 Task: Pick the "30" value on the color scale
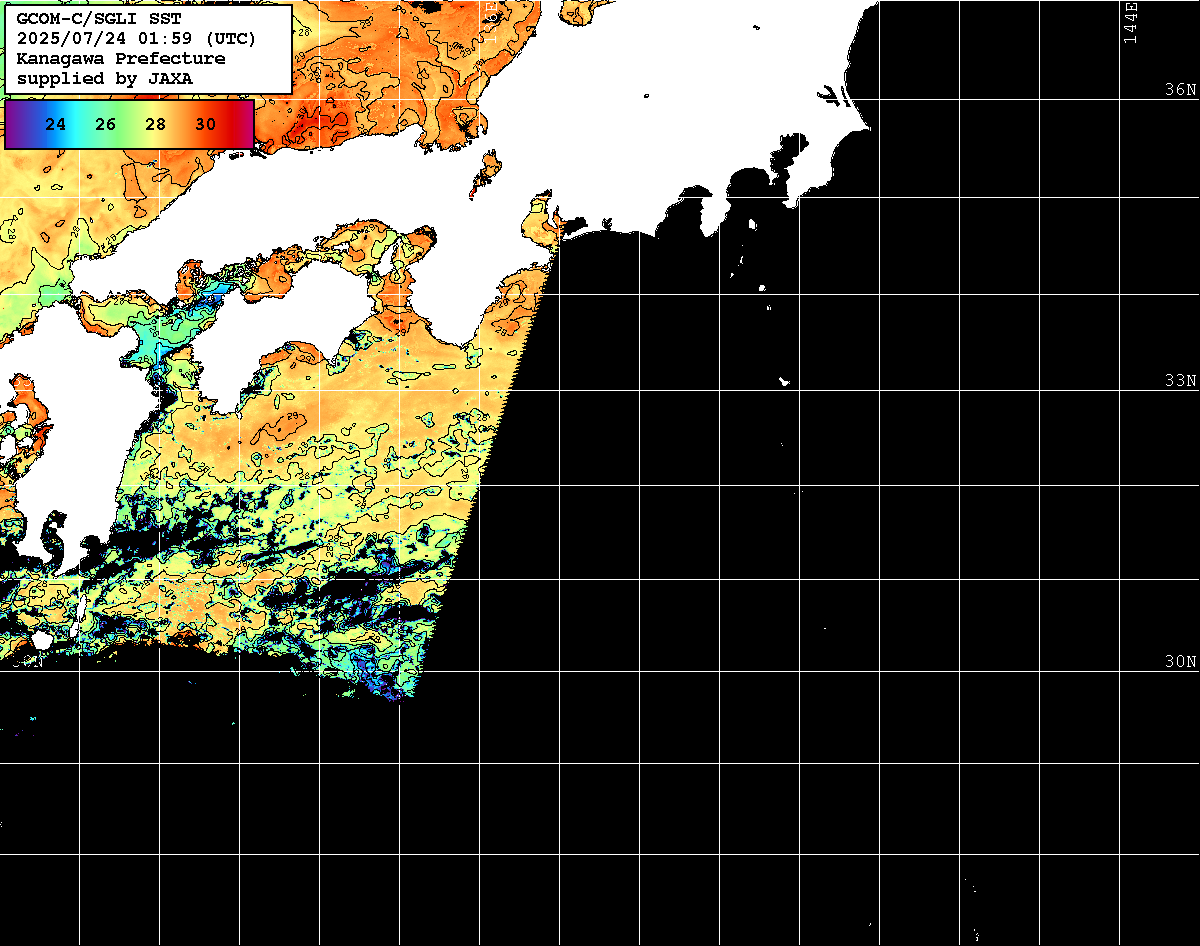(x=206, y=125)
